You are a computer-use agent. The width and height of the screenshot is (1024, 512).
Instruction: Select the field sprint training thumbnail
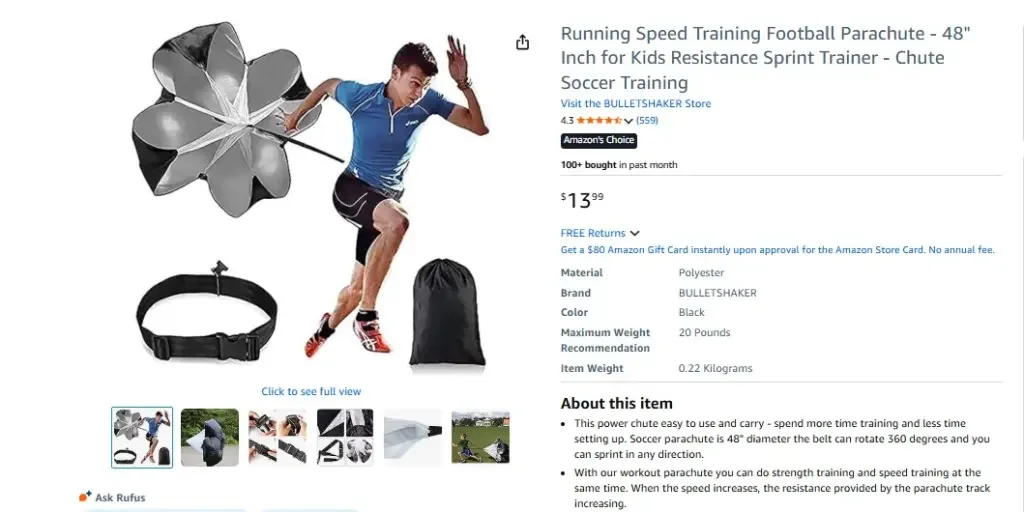pyautogui.click(x=481, y=437)
